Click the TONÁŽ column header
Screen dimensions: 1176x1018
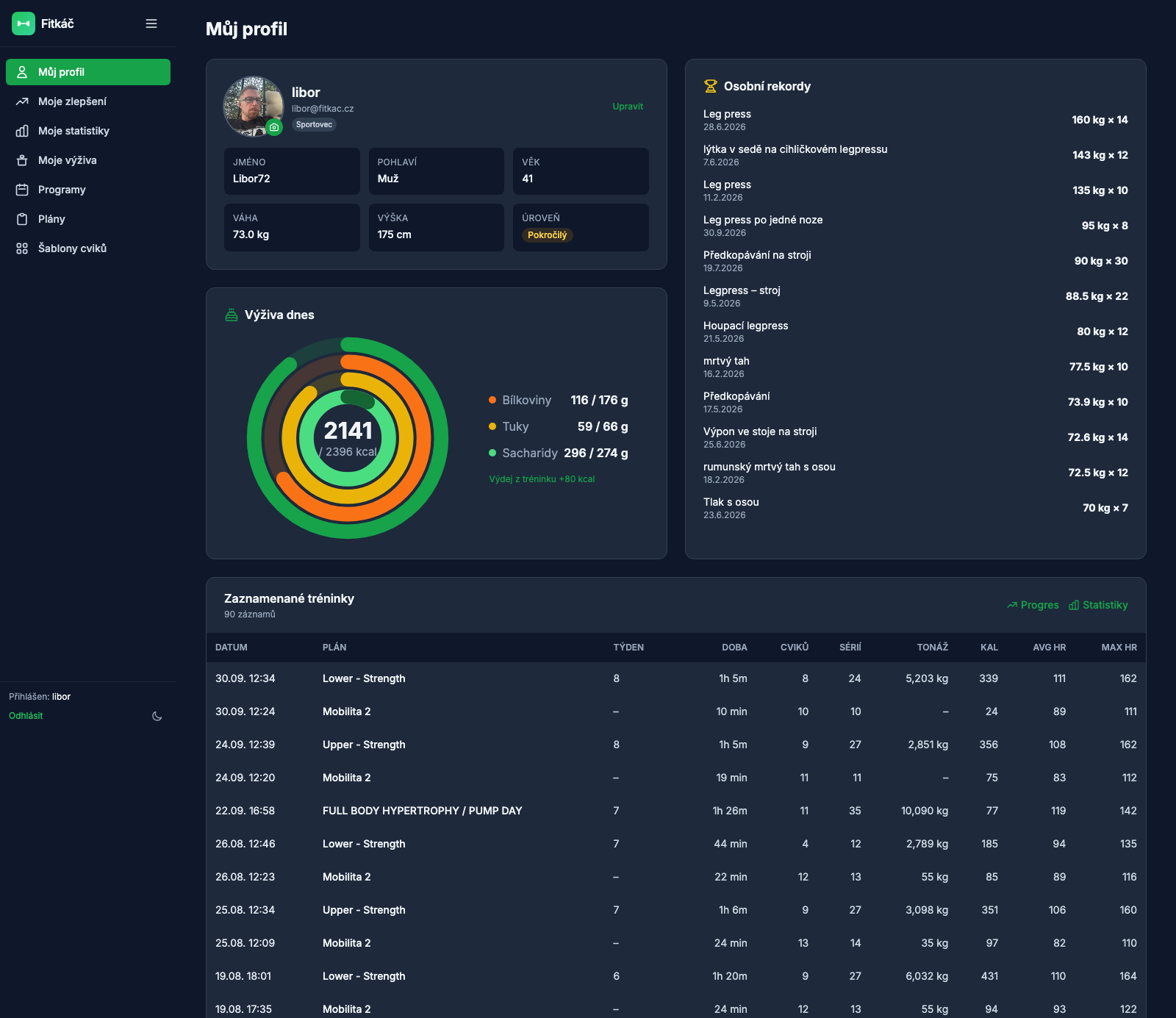(933, 648)
